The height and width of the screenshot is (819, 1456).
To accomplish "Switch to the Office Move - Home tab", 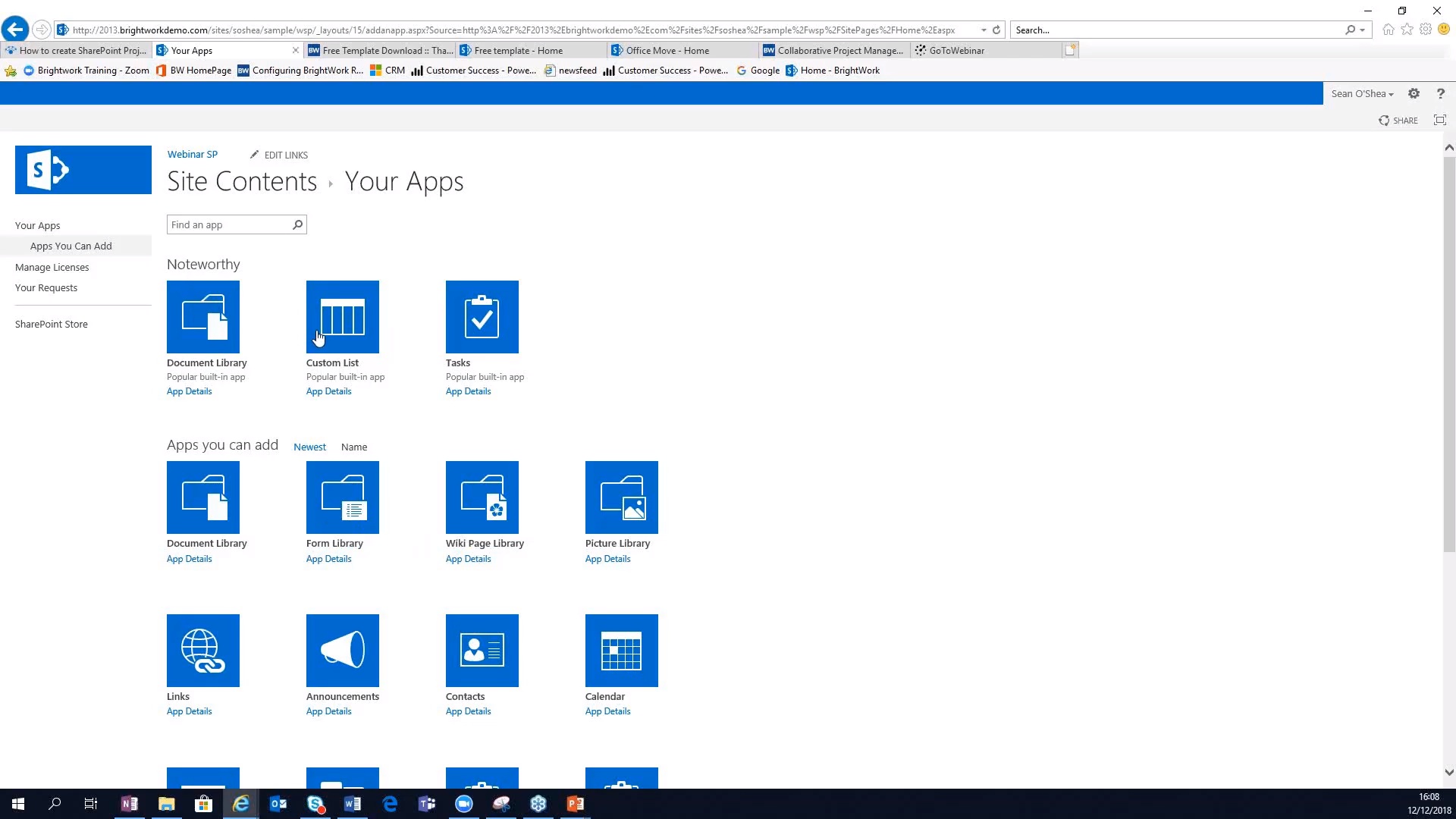I will coord(667,51).
